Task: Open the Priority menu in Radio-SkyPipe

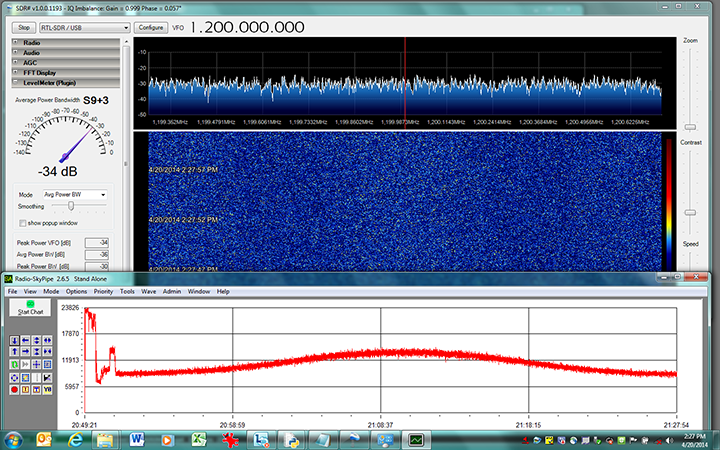Action: [103, 292]
